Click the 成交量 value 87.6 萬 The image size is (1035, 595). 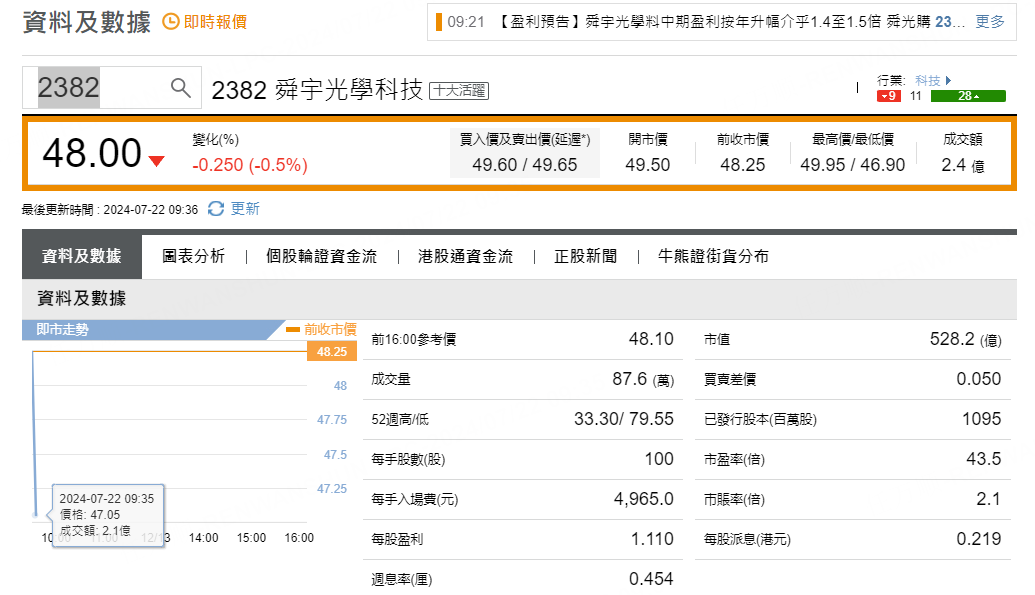(x=643, y=379)
